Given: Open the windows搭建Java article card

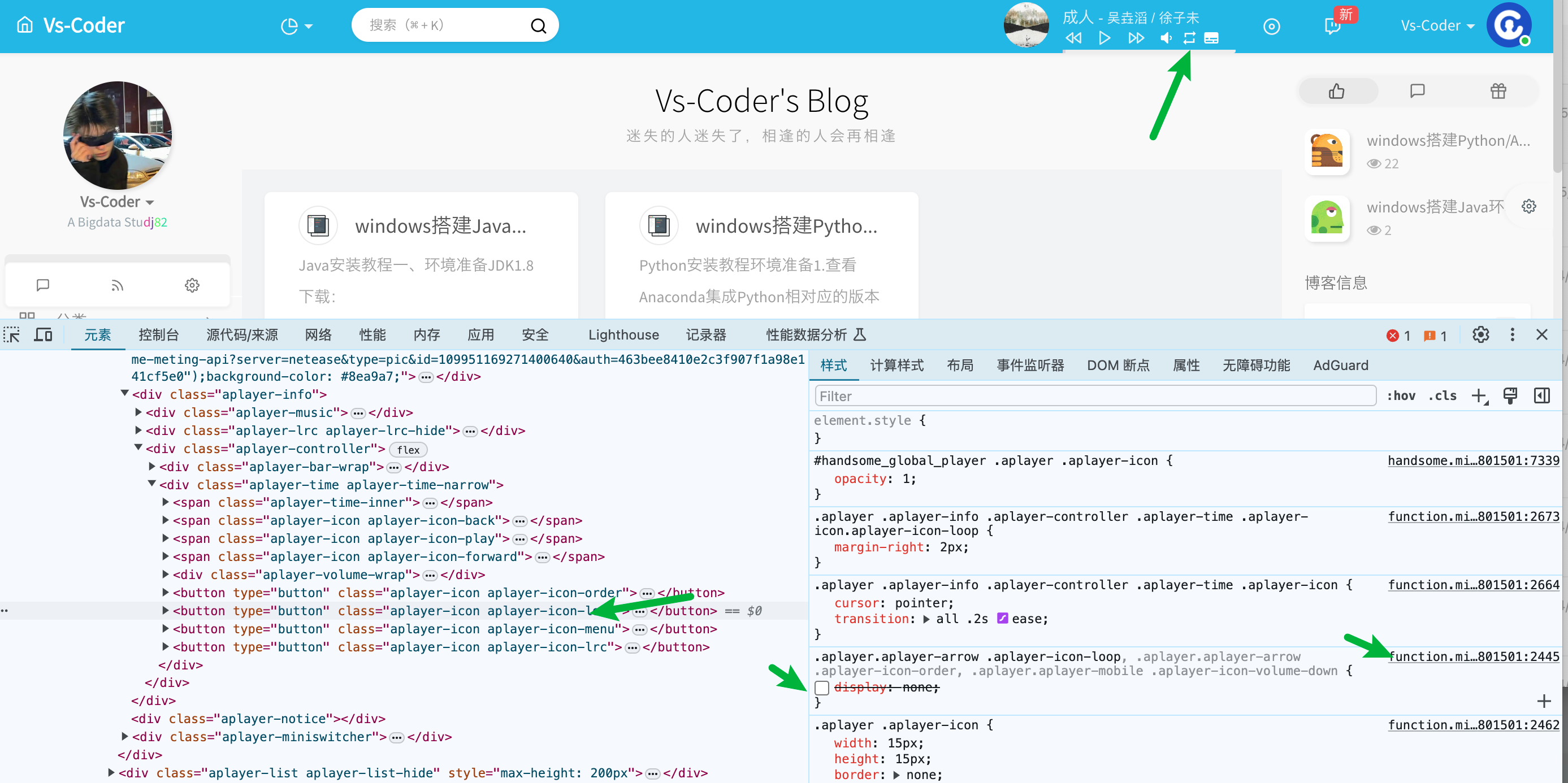Looking at the screenshot, I should [421, 255].
